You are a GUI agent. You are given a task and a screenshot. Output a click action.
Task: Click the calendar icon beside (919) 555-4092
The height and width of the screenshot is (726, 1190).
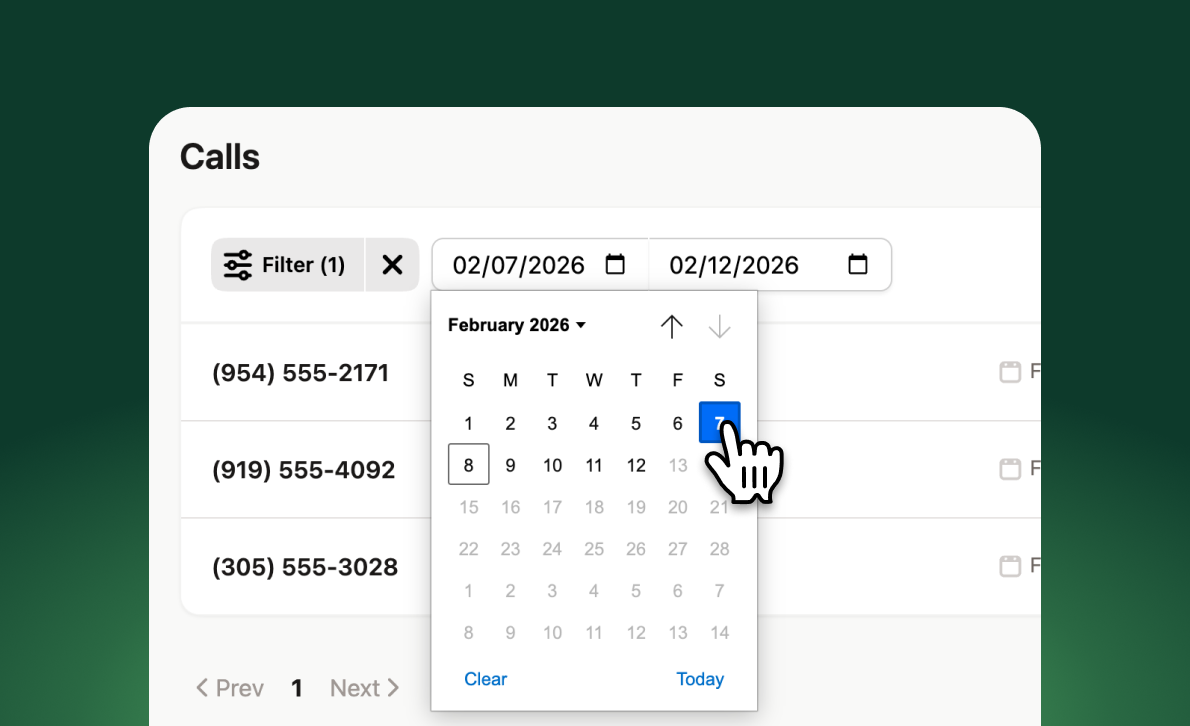(x=1011, y=468)
